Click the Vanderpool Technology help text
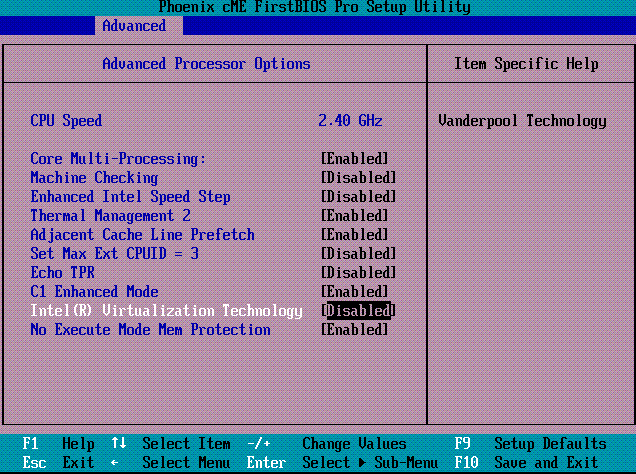The width and height of the screenshot is (636, 474). point(522,121)
